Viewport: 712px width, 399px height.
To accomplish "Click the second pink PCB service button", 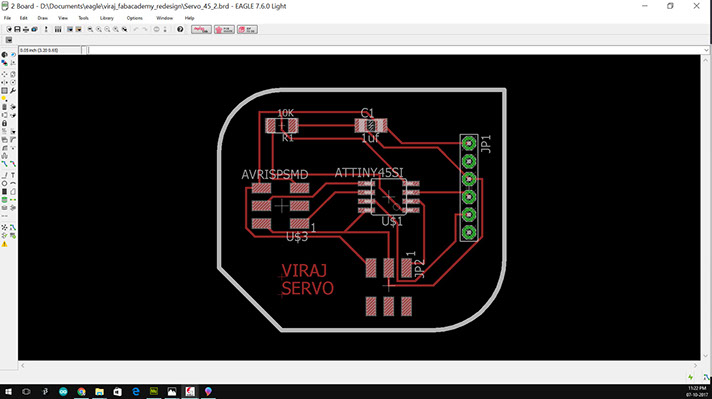I will click(x=224, y=30).
